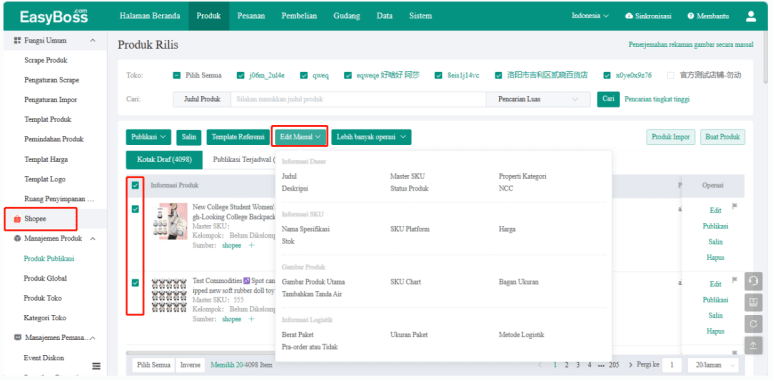
Task: Uncheck the j06m_2ul4e store checkbox
Action: coord(240,76)
